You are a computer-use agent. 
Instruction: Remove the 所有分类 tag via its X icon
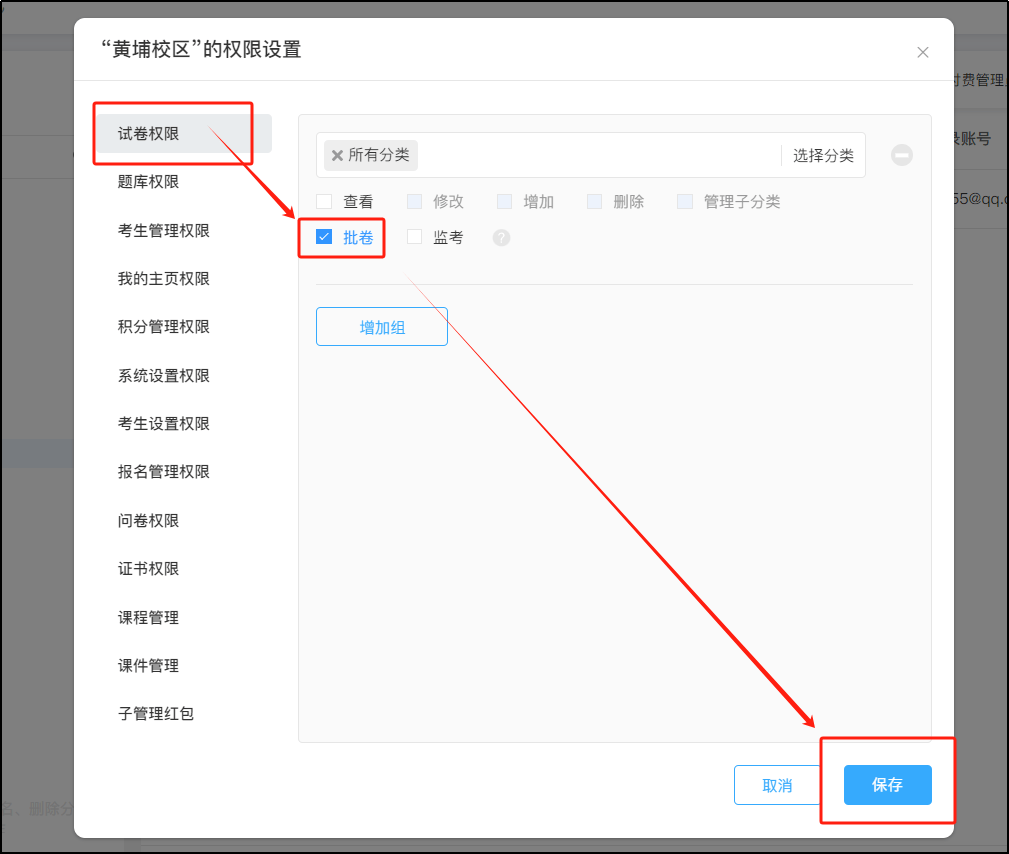point(337,156)
